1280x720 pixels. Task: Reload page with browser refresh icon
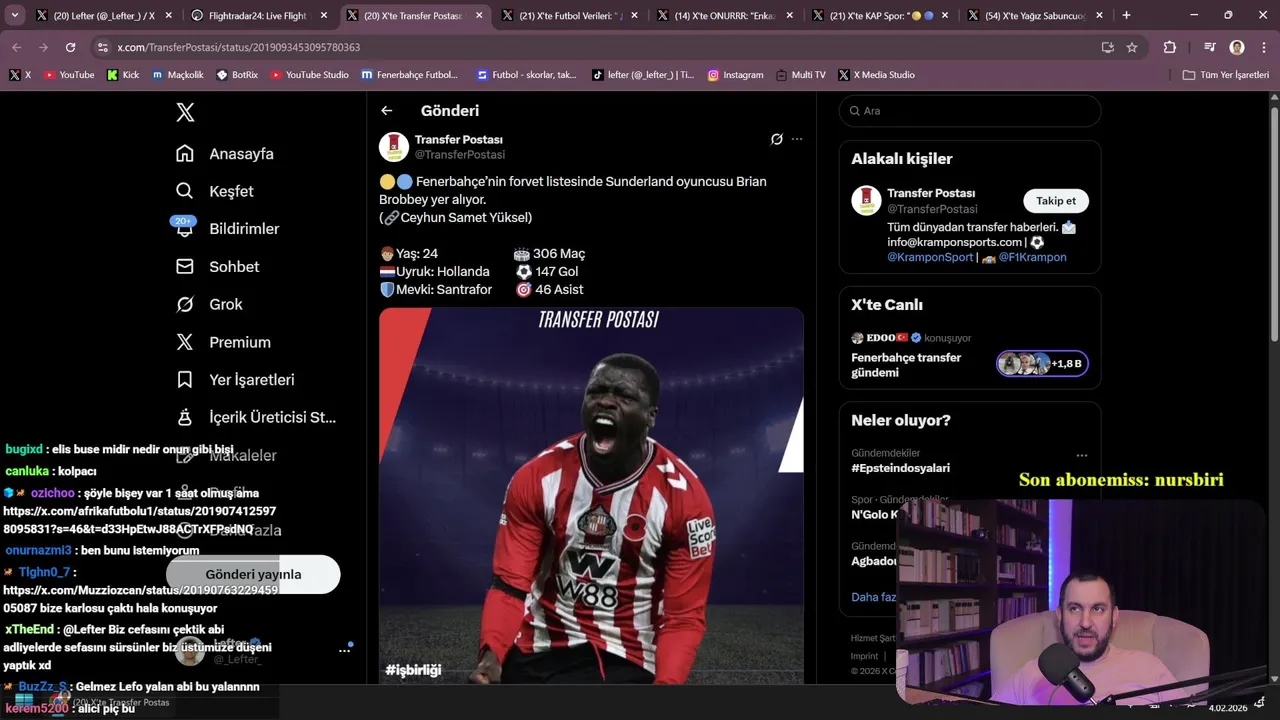[70, 47]
